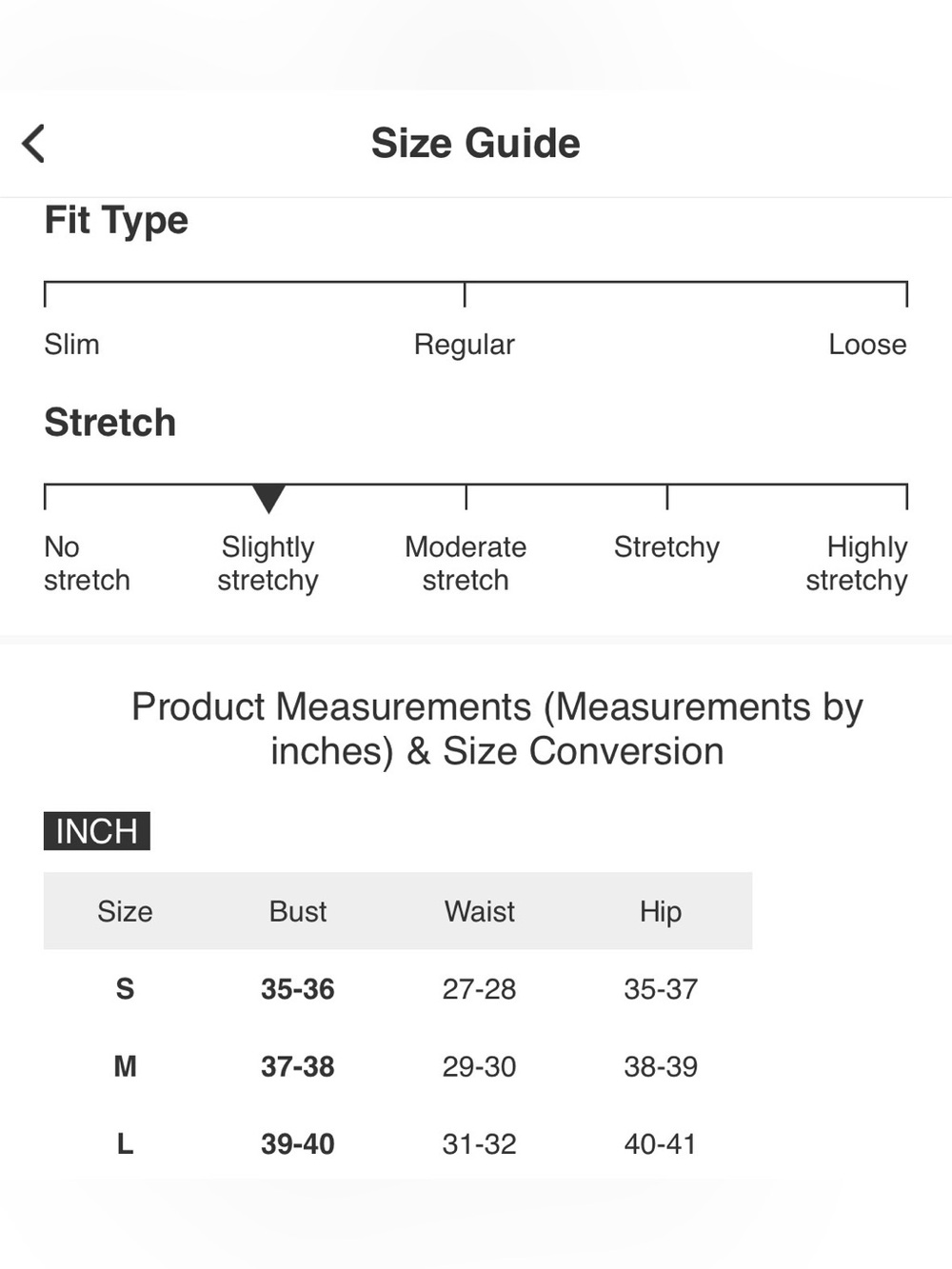Select the Slim fit type label
This screenshot has height=1269, width=952.
click(x=71, y=344)
